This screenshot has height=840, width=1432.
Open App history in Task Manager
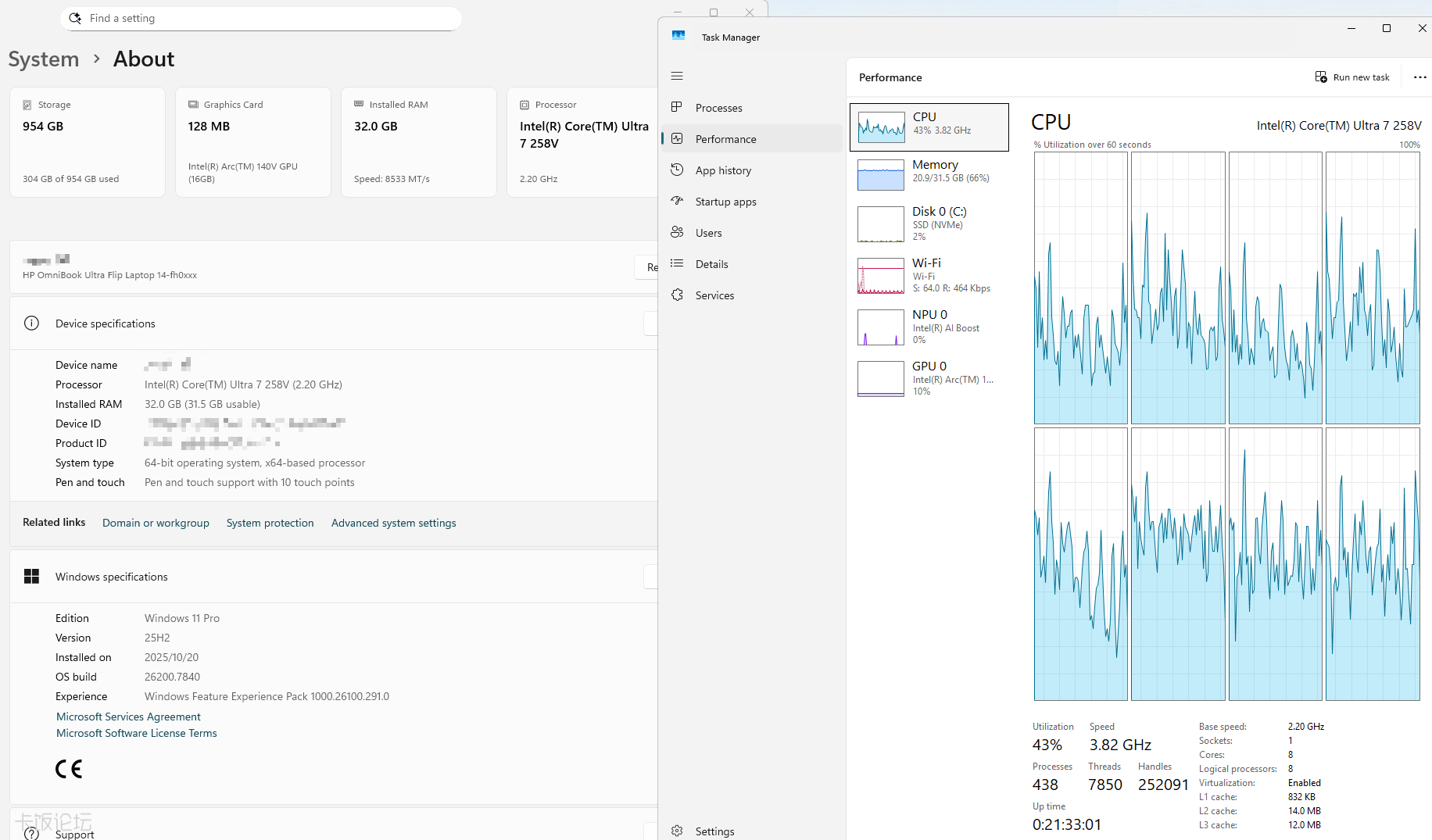(x=722, y=170)
